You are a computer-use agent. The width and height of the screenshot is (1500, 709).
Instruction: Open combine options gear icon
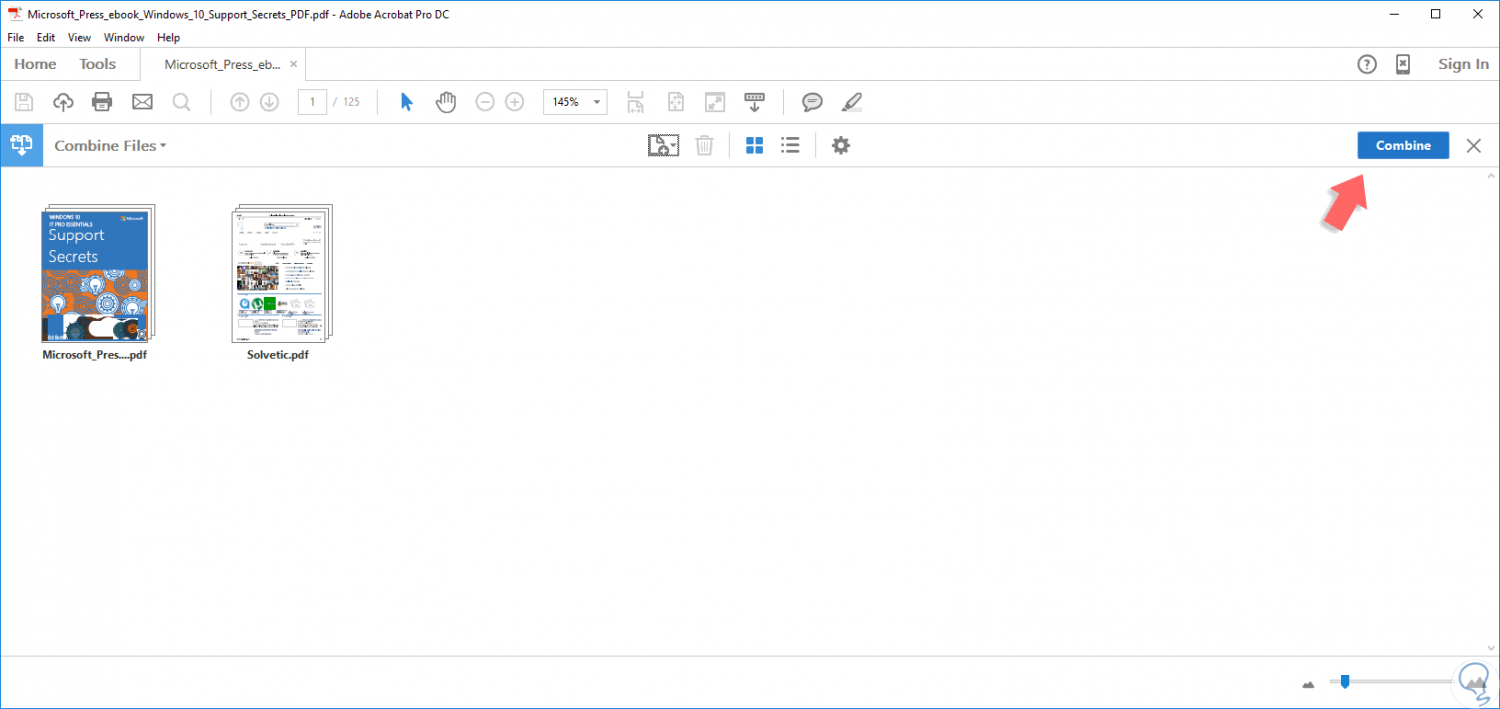pos(841,145)
